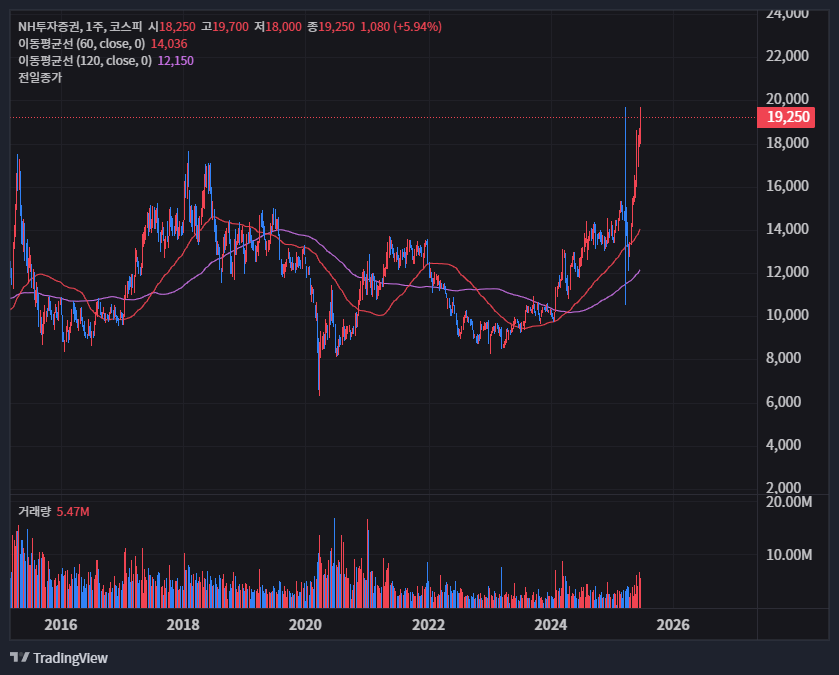Viewport: 839px width, 675px height.
Task: Click the 10.00M volume axis label
Action: pos(789,555)
